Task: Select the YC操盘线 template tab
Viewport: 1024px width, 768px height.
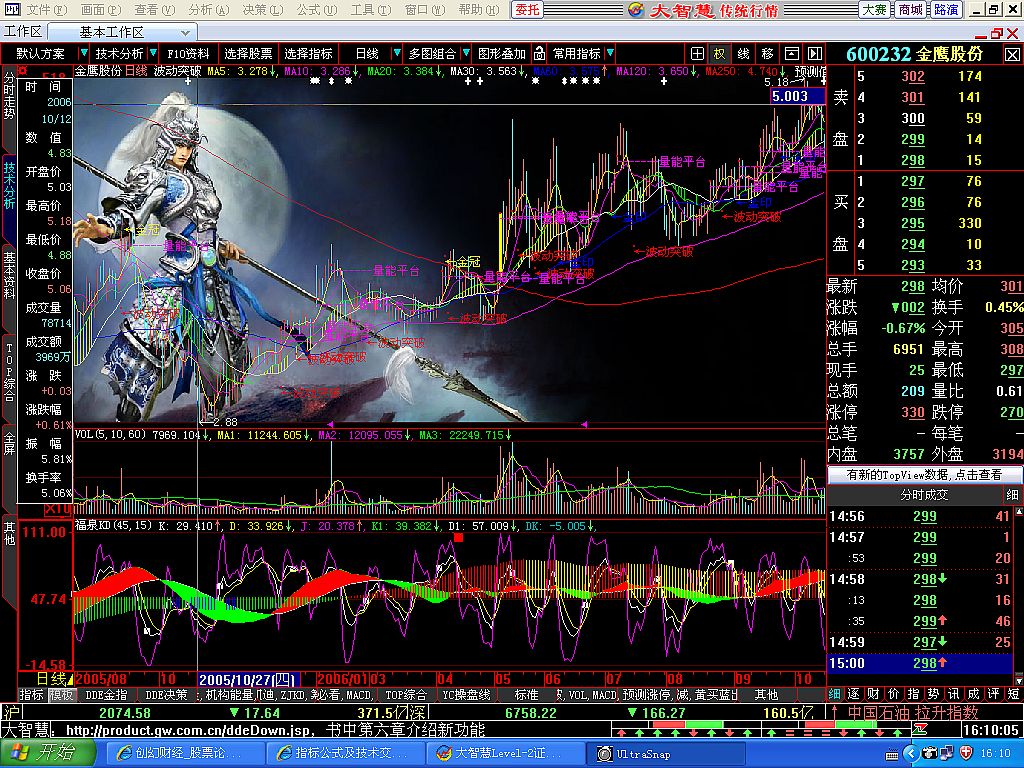Action: pos(466,695)
